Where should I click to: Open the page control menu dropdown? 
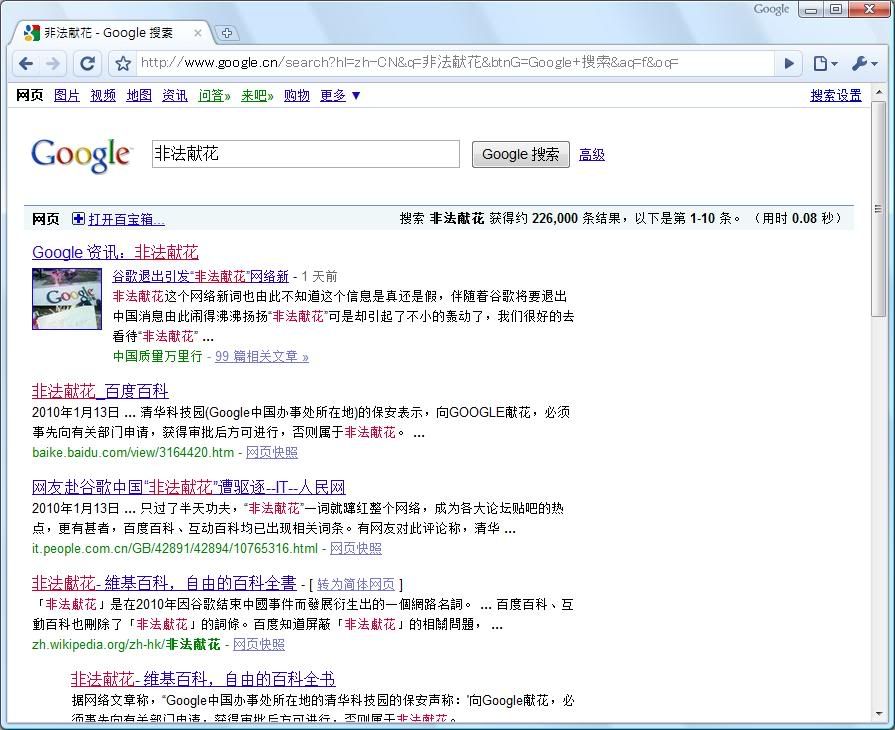pyautogui.click(x=825, y=64)
